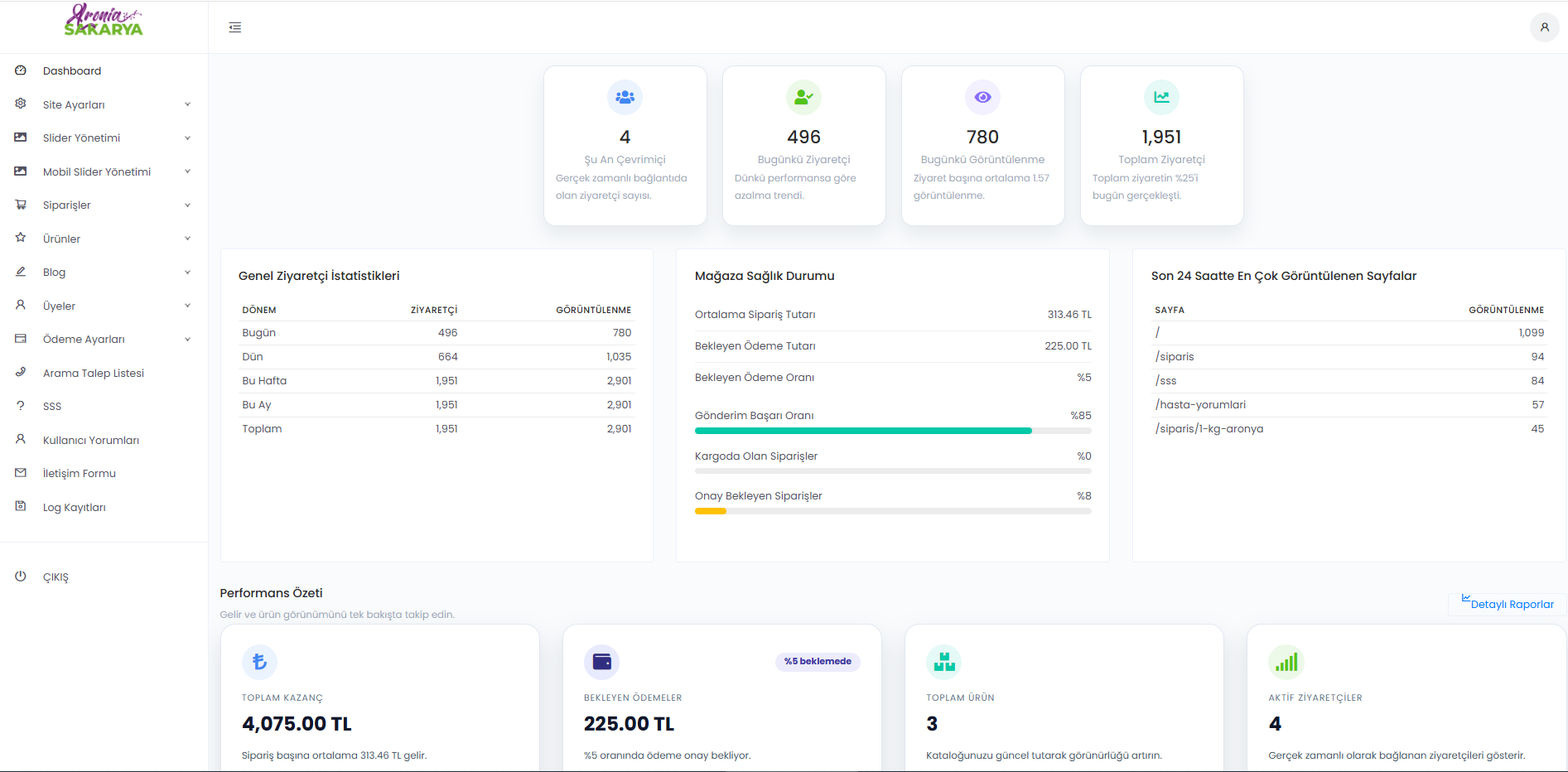Expand the Site Ayarları menu chevron
Viewport: 1568px width, 772px height.
(x=188, y=104)
